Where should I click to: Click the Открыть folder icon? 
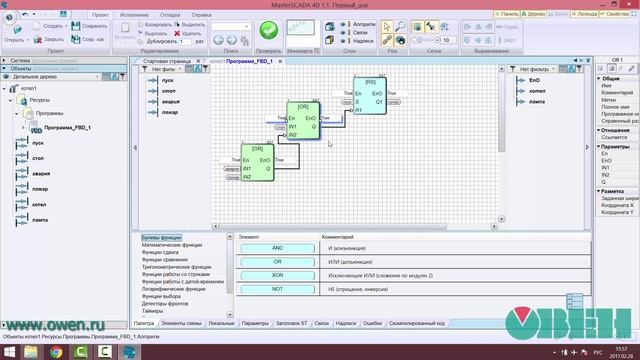coord(17,29)
